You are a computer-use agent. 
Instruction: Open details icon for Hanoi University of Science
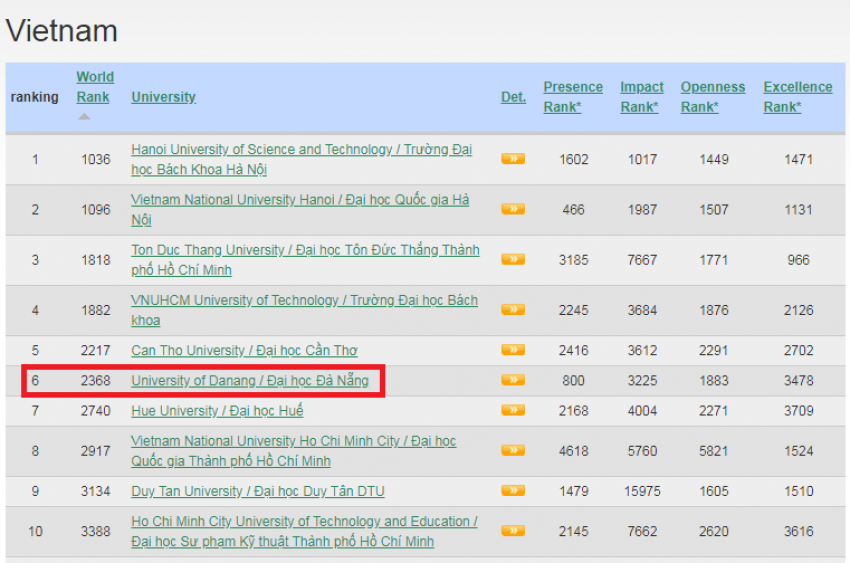coord(513,159)
